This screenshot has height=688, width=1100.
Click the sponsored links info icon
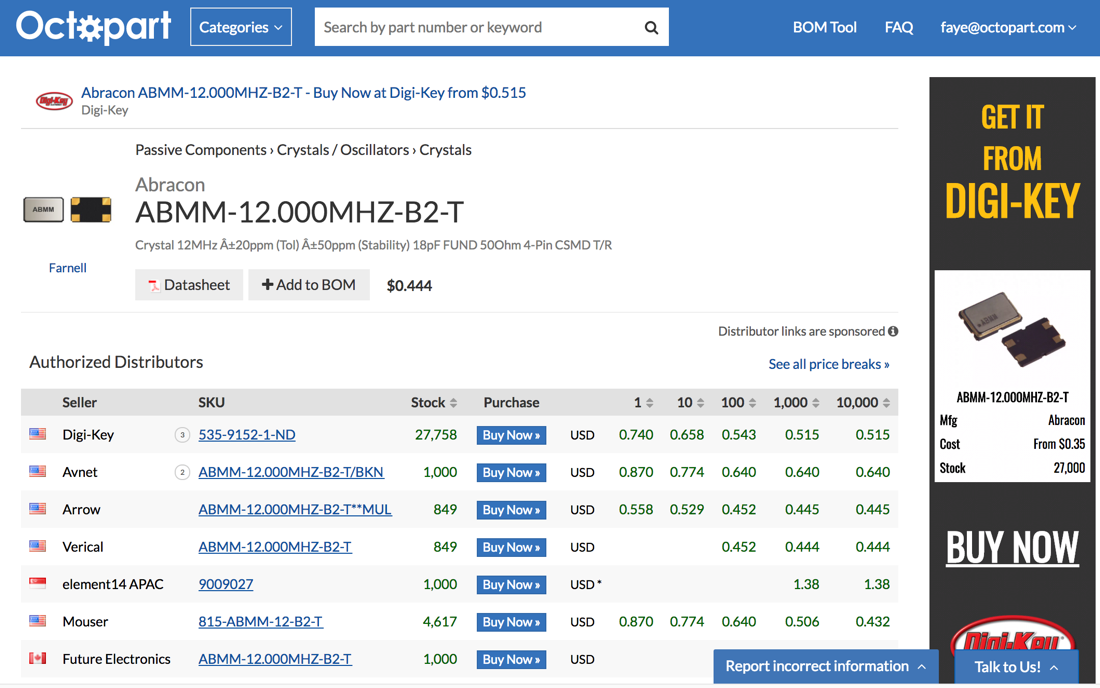point(893,331)
